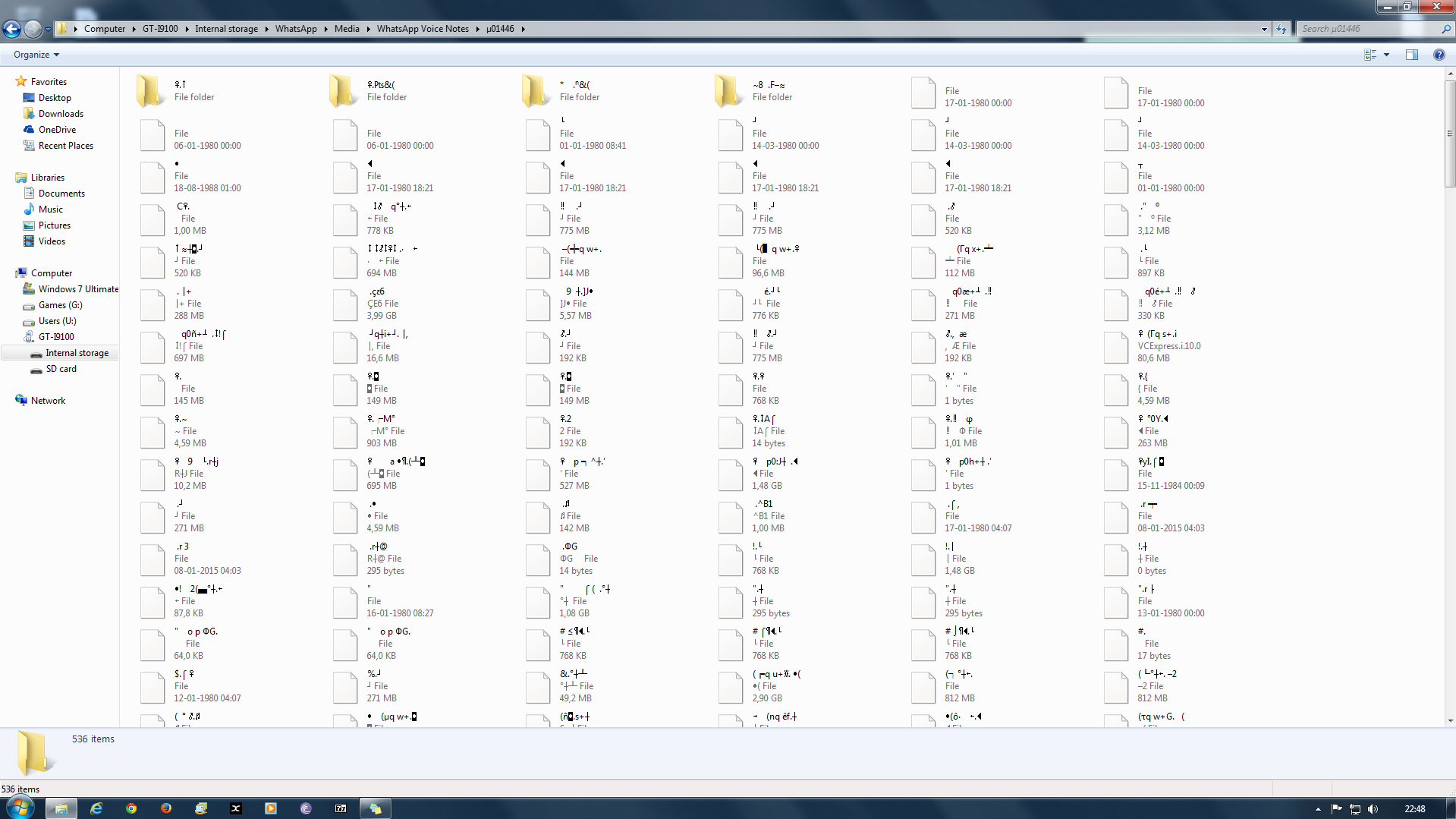Click the Forward navigation arrow
This screenshot has width=1456, height=819.
(33, 29)
